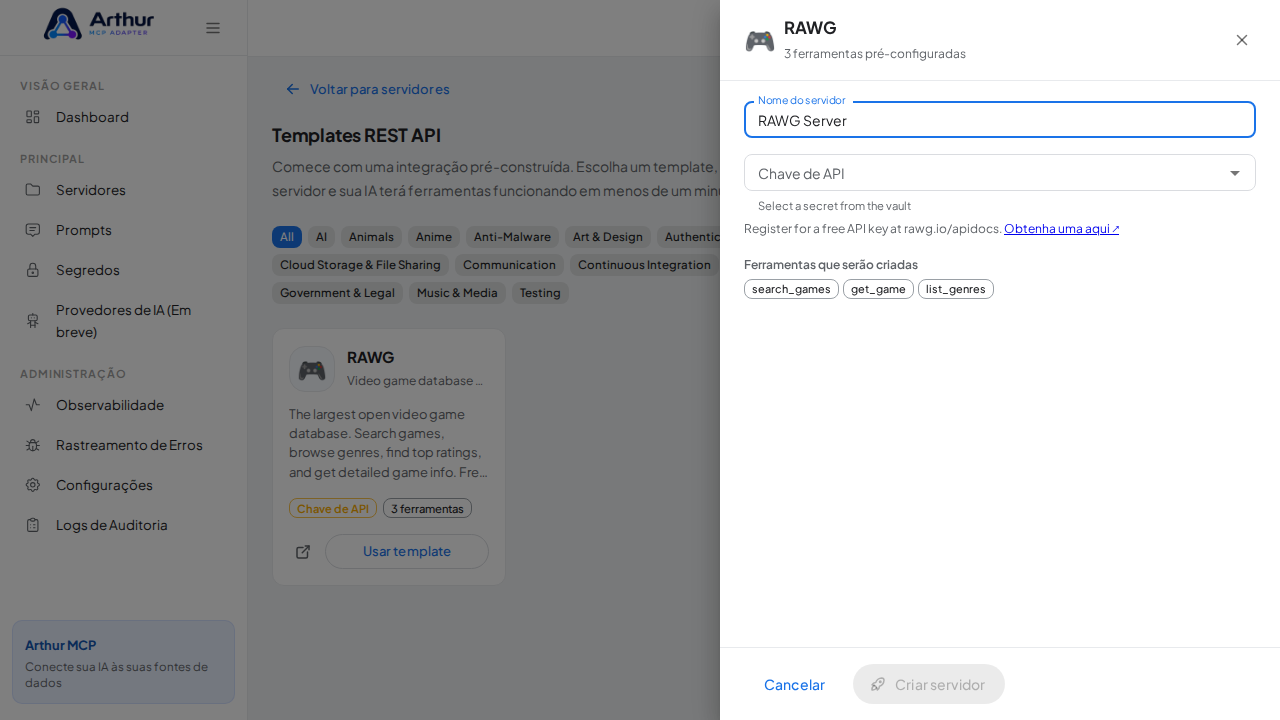Filter by Continuous Integration category
Image resolution: width=1280 pixels, height=720 pixels.
click(x=644, y=265)
